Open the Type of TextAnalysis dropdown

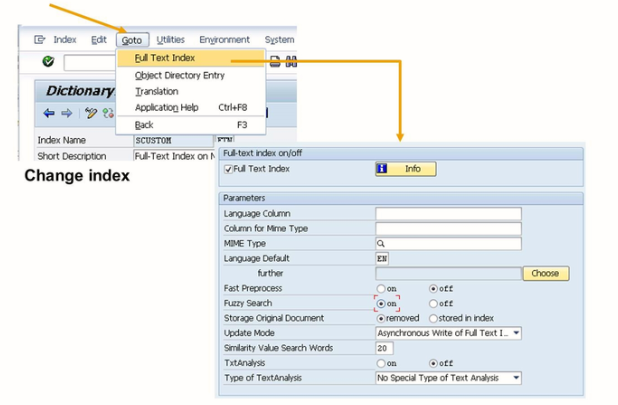tap(515, 378)
